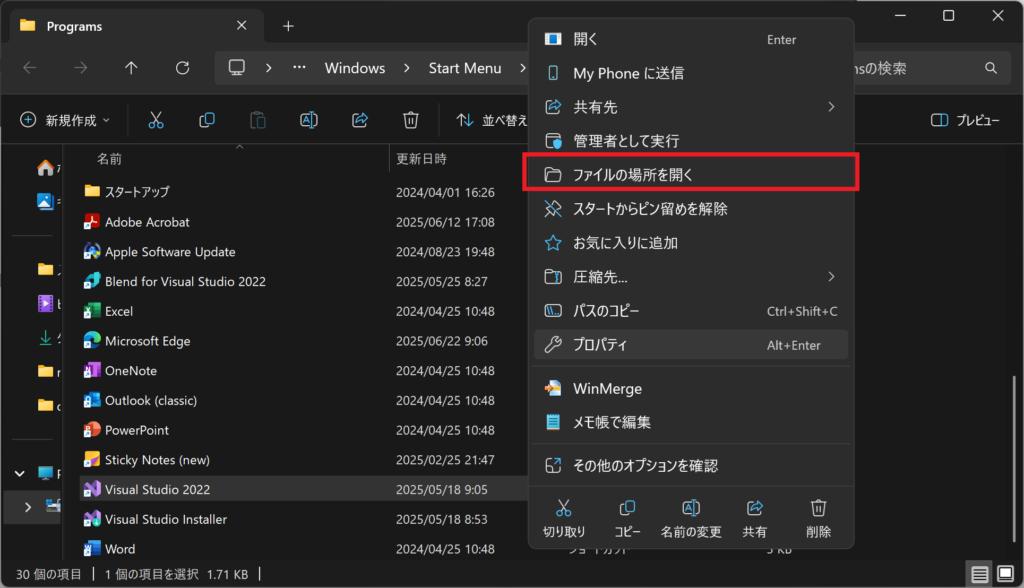Click Delete at the context menu bottom

pyautogui.click(x=818, y=519)
